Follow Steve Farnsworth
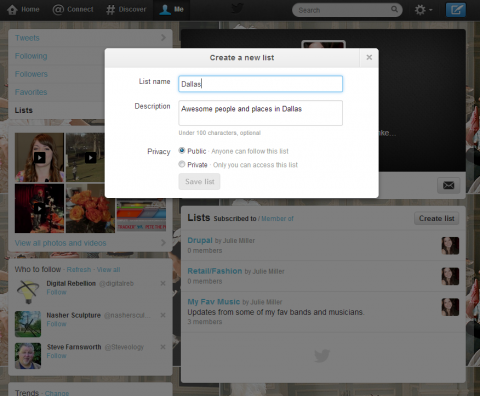Viewport: 480px width, 396px height. (x=56, y=356)
